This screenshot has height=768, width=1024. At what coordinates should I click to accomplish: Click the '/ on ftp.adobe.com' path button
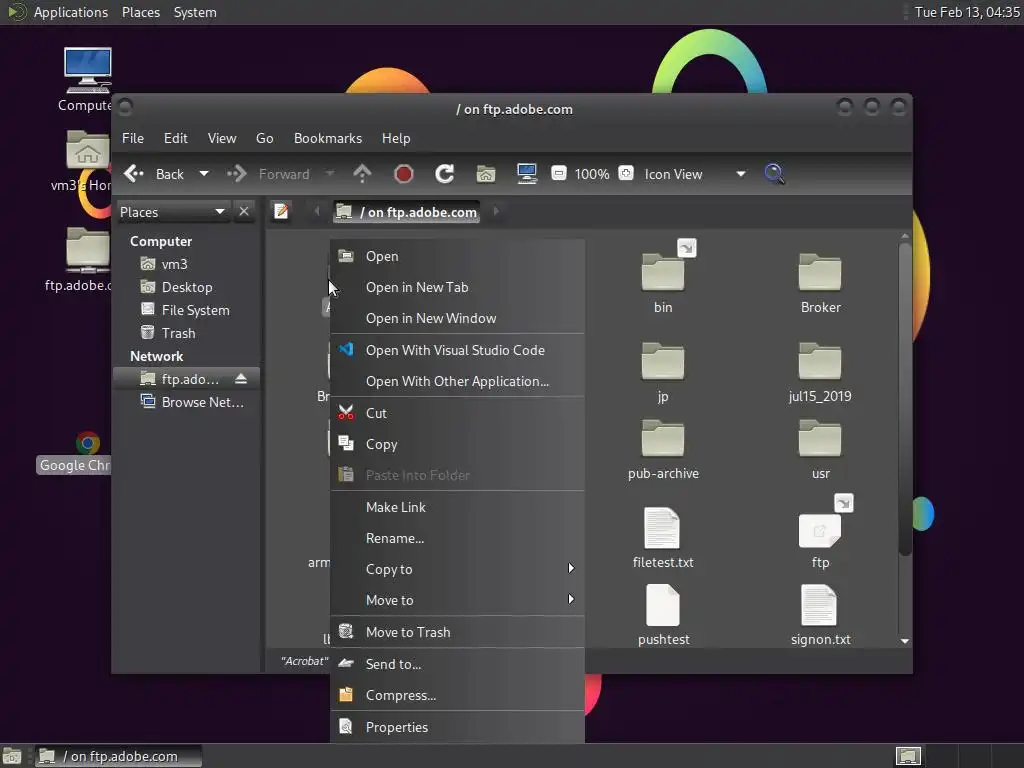(x=406, y=212)
